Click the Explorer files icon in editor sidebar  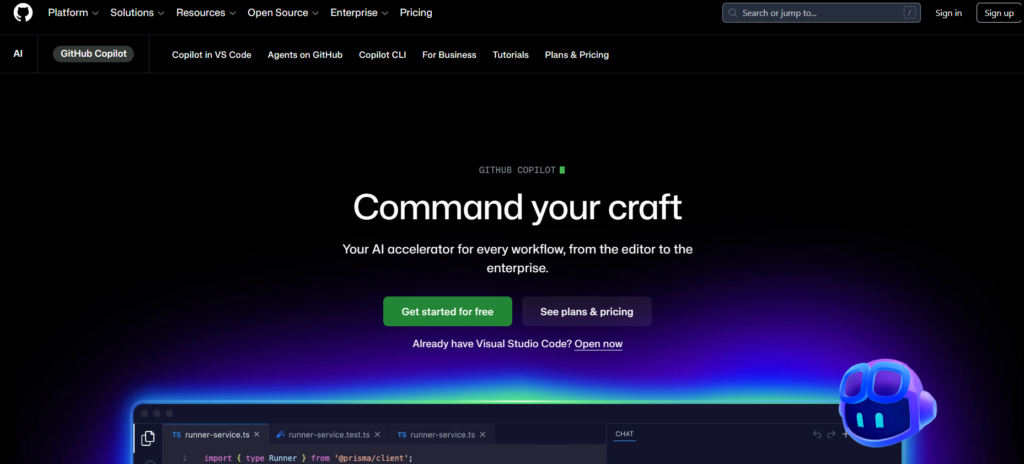(148, 437)
